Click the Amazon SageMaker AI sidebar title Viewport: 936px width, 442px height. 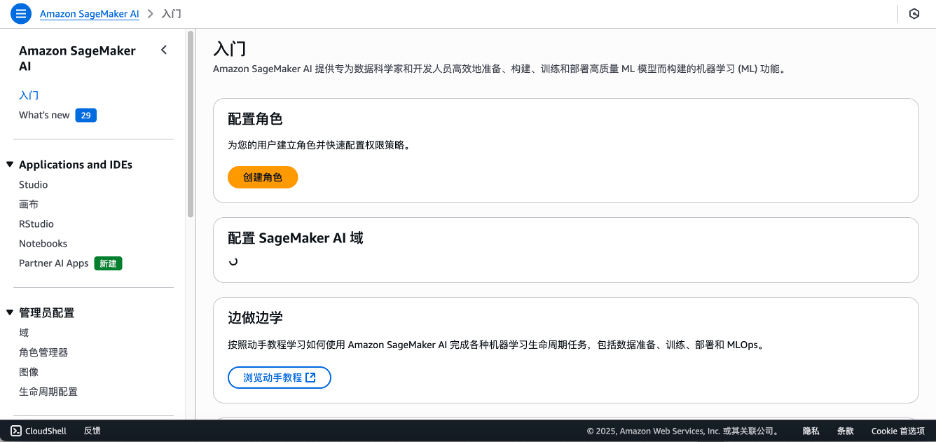[x=77, y=59]
